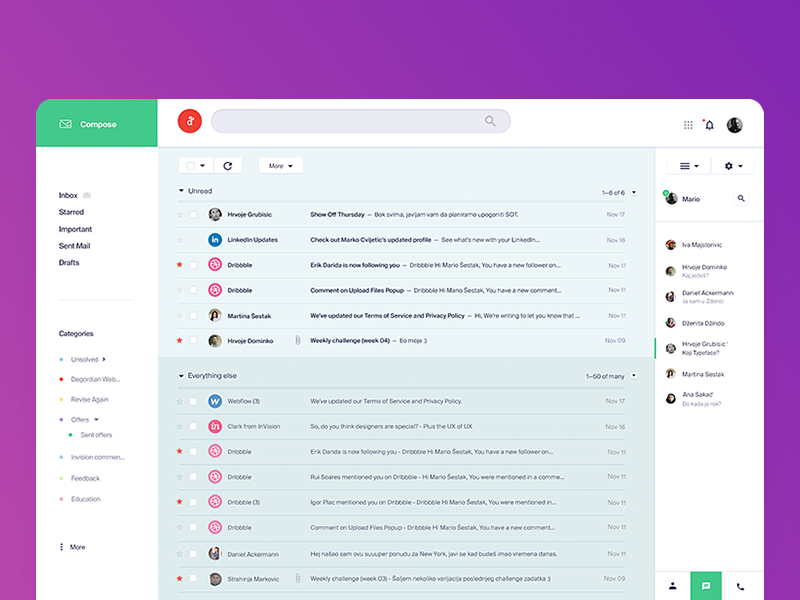This screenshot has height=600, width=800.
Task: Open the phone calls tab icon
Action: click(740, 586)
